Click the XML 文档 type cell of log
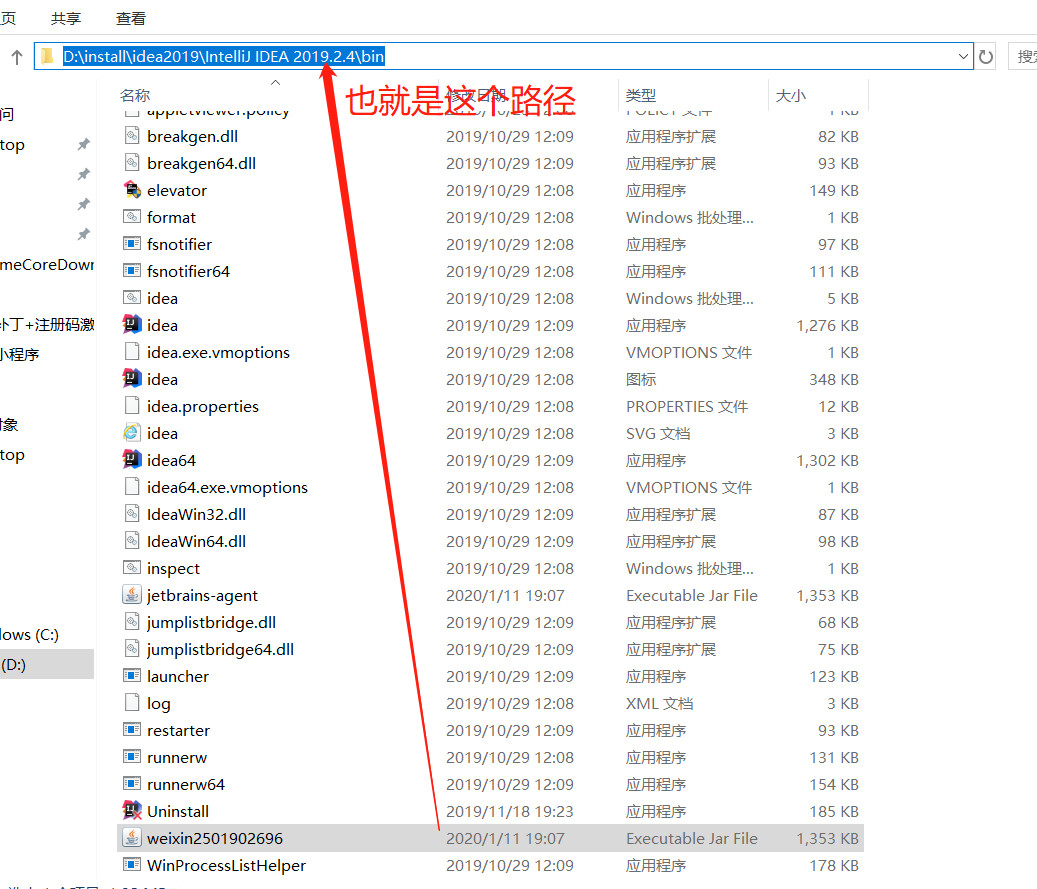Image resolution: width=1037 pixels, height=889 pixels. click(659, 704)
